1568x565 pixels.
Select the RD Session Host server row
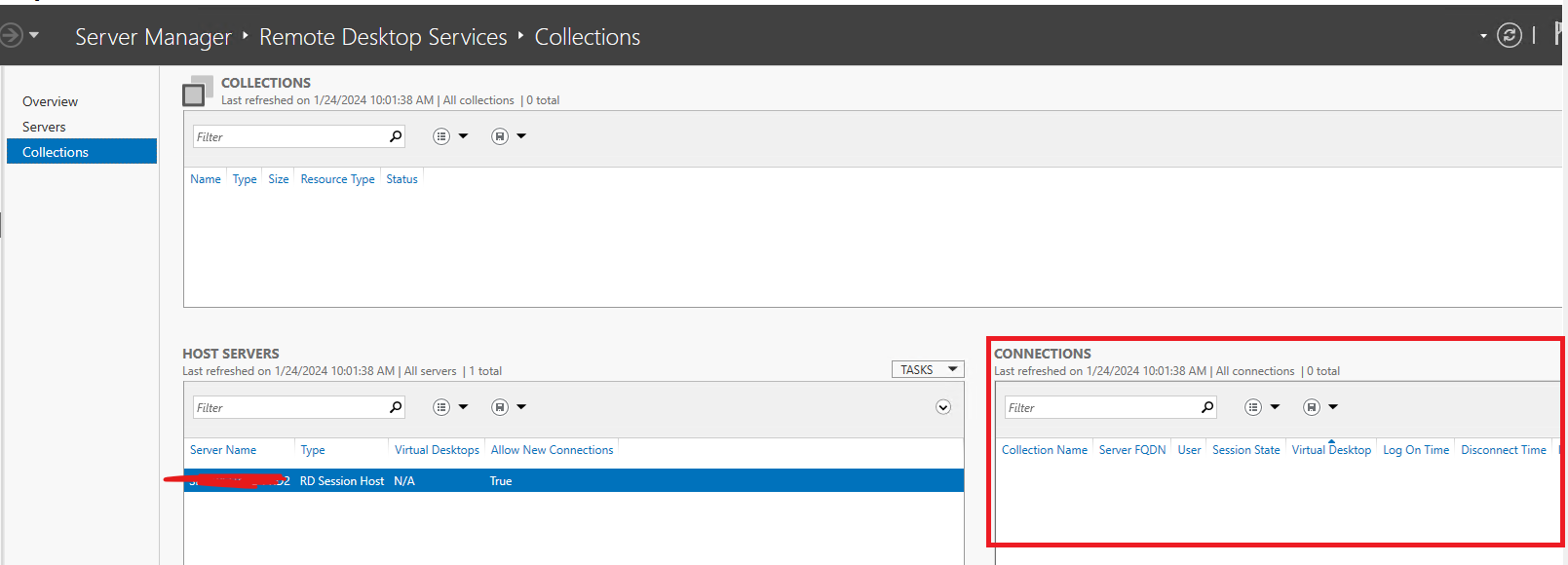point(574,480)
